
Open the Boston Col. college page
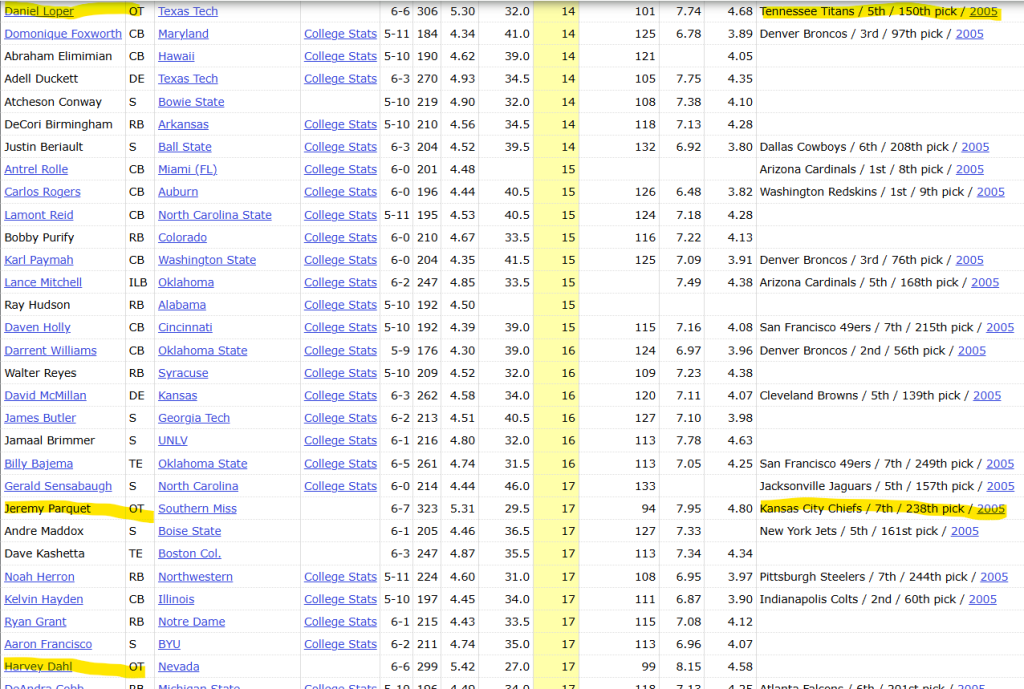tap(189, 554)
